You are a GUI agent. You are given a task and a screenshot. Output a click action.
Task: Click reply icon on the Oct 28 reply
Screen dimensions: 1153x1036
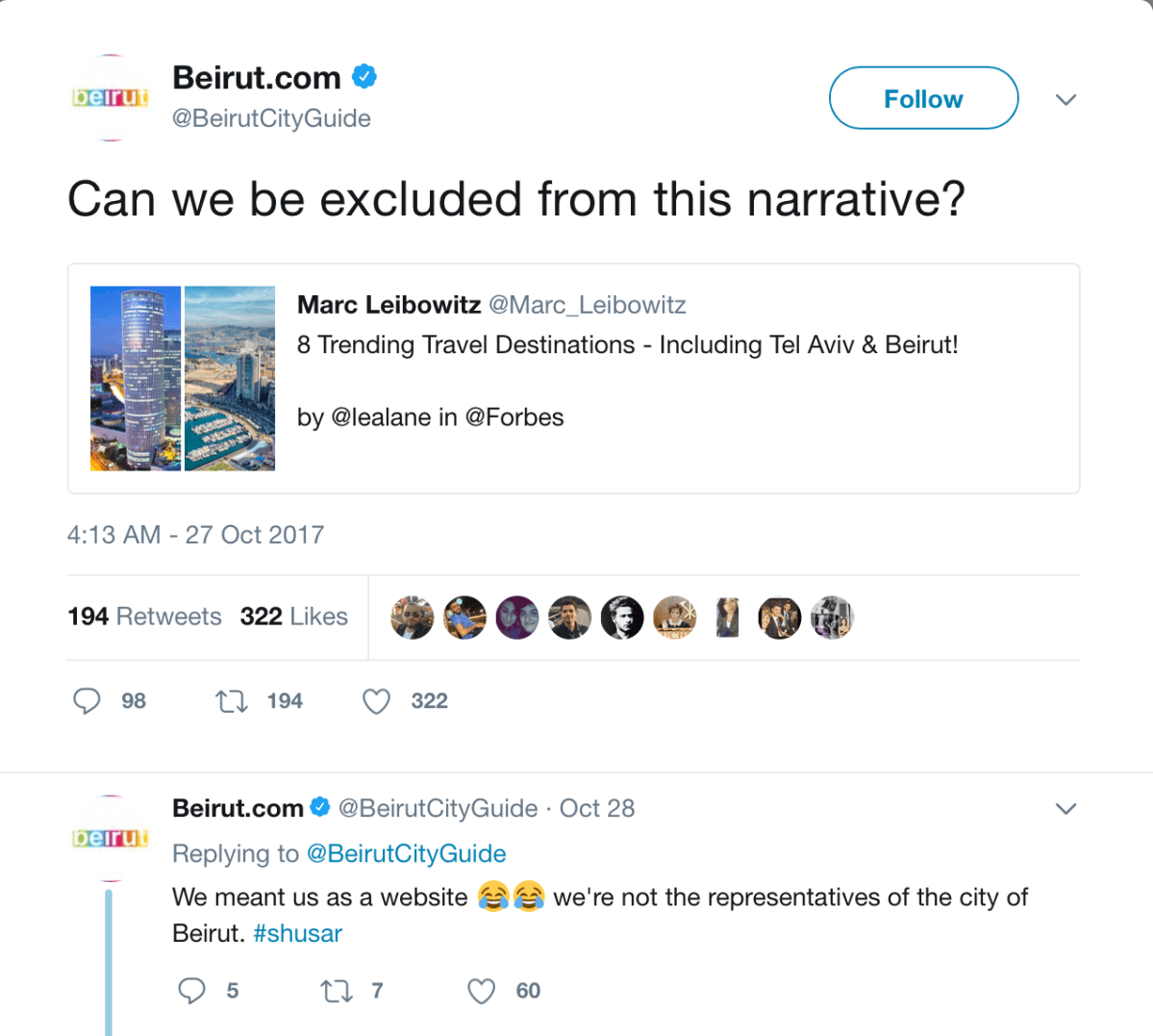(192, 991)
